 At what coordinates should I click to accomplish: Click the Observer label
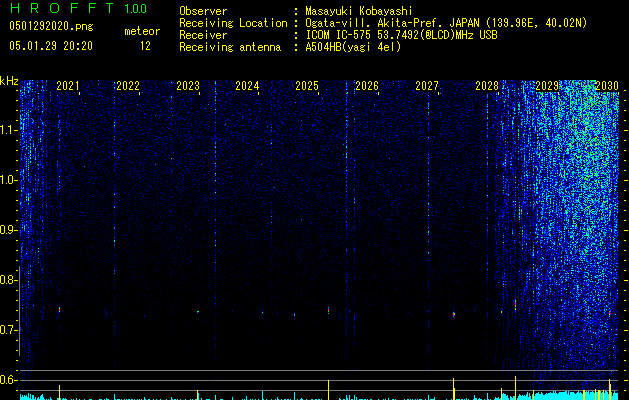pos(203,11)
